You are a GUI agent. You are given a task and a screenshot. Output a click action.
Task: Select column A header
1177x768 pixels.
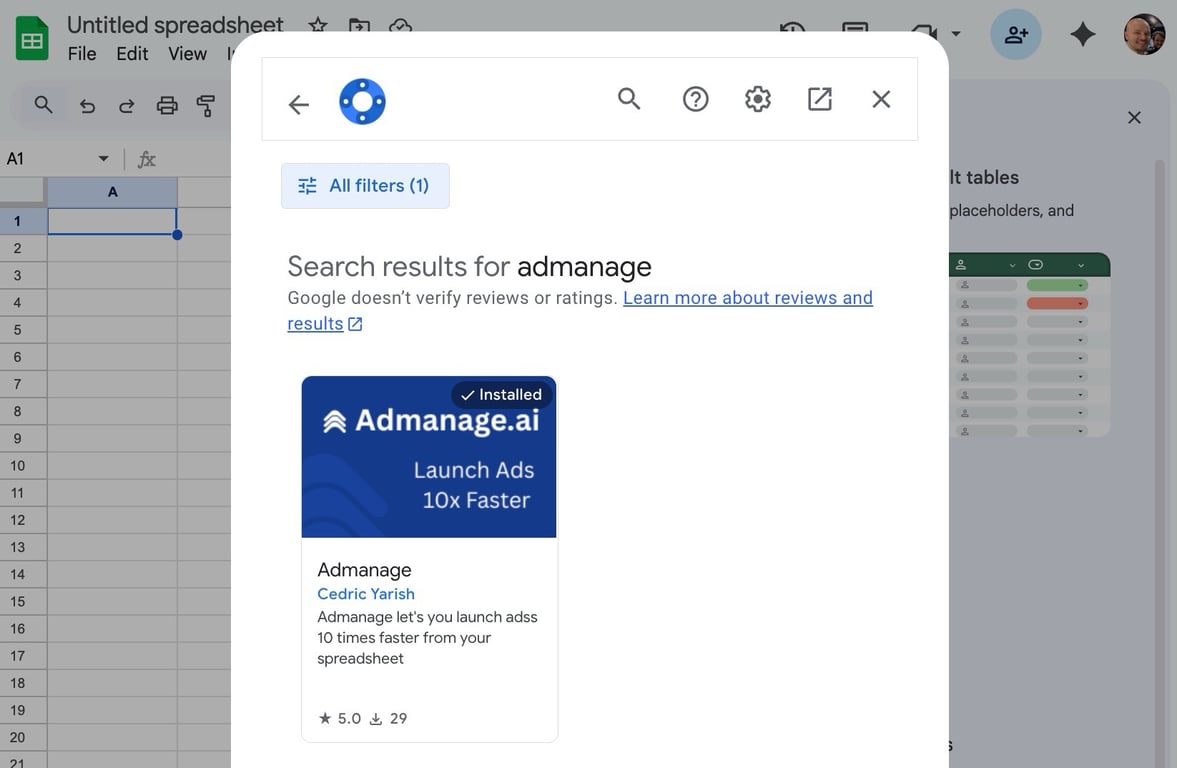[x=113, y=192]
